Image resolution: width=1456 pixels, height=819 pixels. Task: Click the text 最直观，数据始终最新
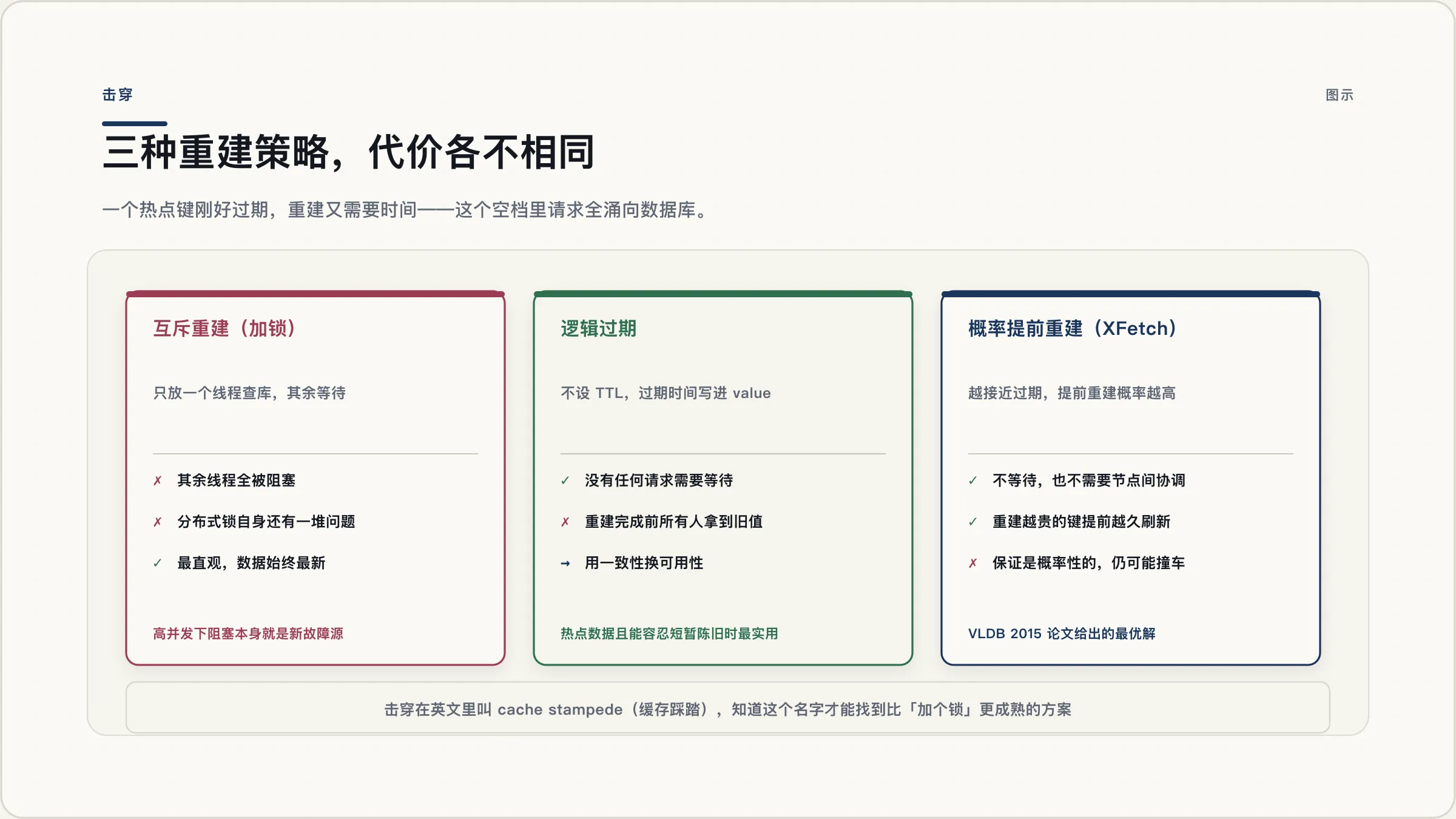coord(251,563)
